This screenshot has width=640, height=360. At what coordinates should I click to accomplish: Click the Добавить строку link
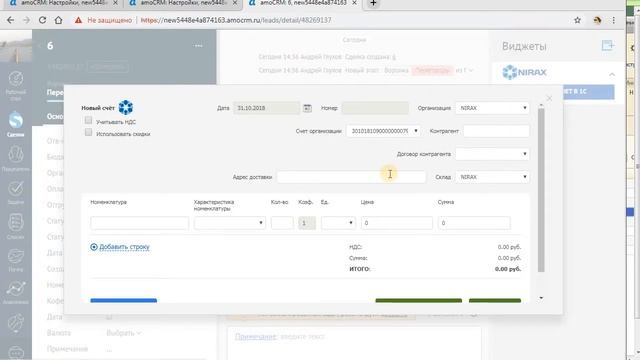pyautogui.click(x=124, y=247)
